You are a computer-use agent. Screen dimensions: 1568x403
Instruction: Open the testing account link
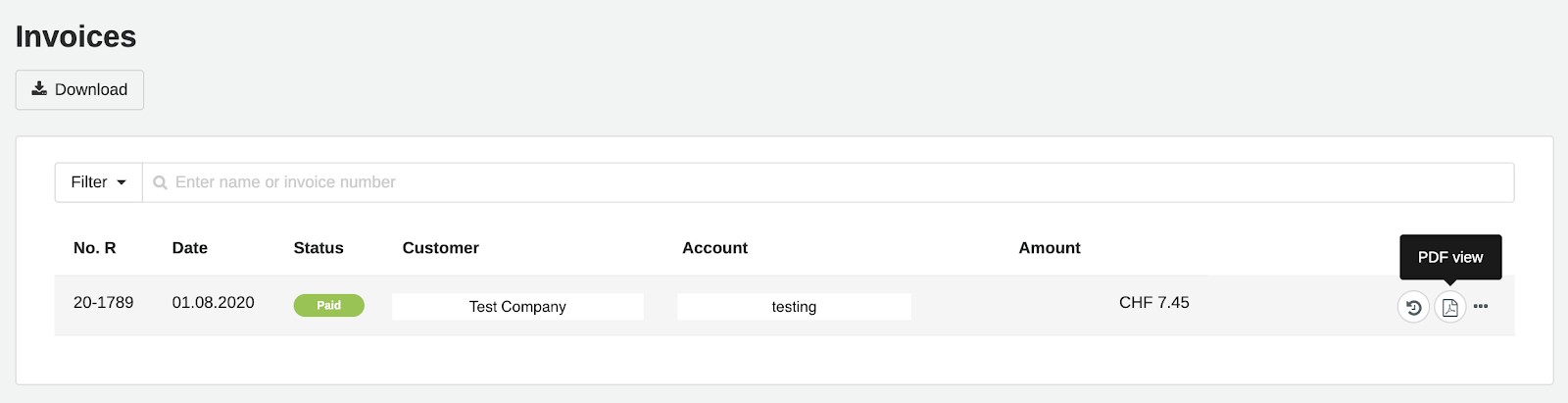pyautogui.click(x=794, y=307)
